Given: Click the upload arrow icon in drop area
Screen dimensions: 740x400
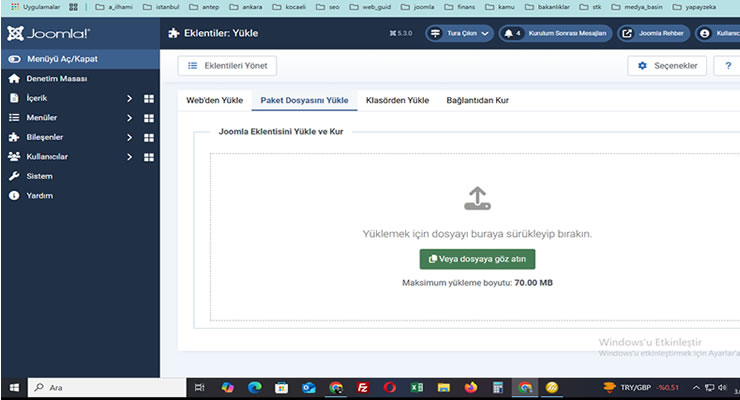Looking at the screenshot, I should [x=478, y=198].
